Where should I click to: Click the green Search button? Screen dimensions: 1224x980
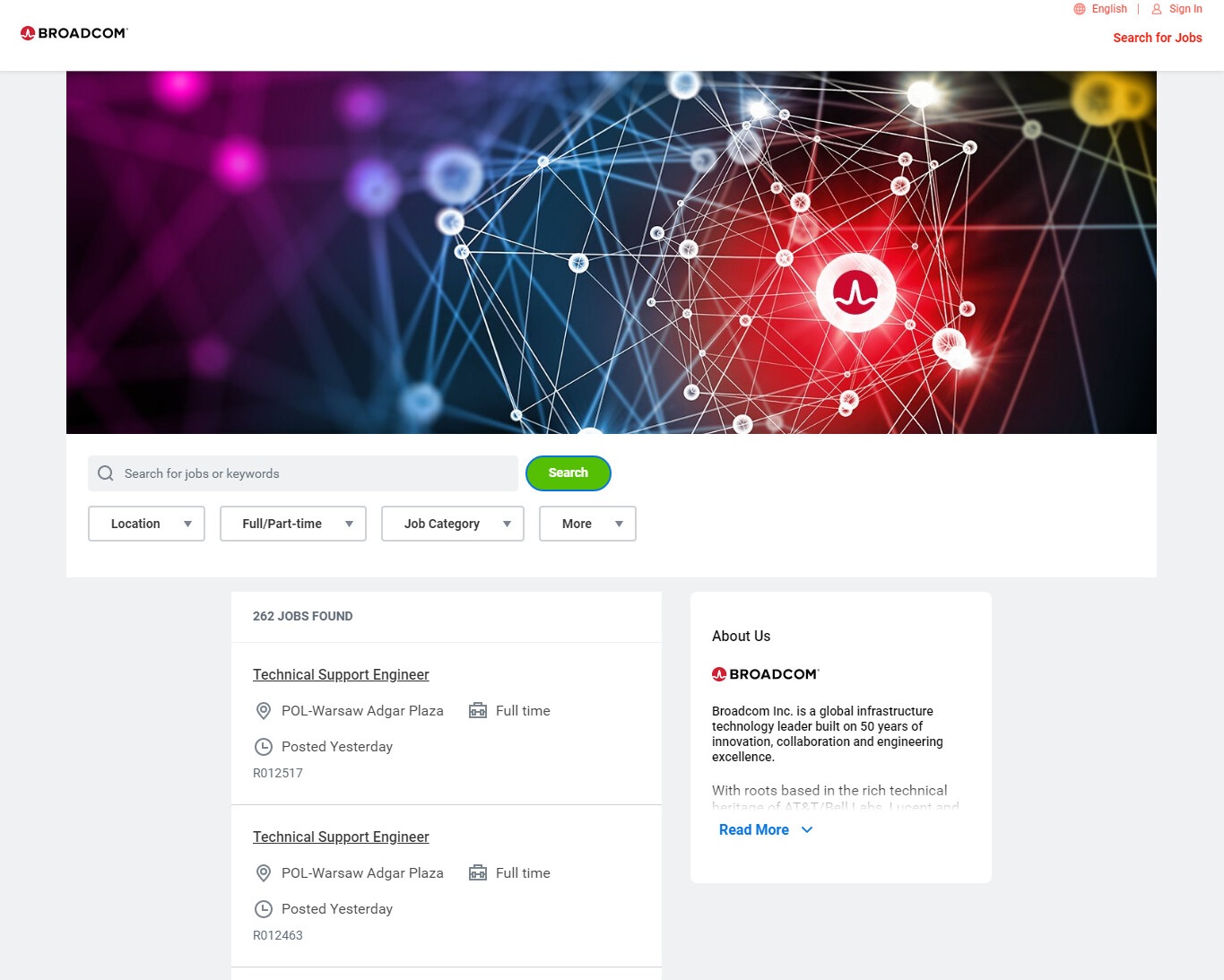point(569,473)
